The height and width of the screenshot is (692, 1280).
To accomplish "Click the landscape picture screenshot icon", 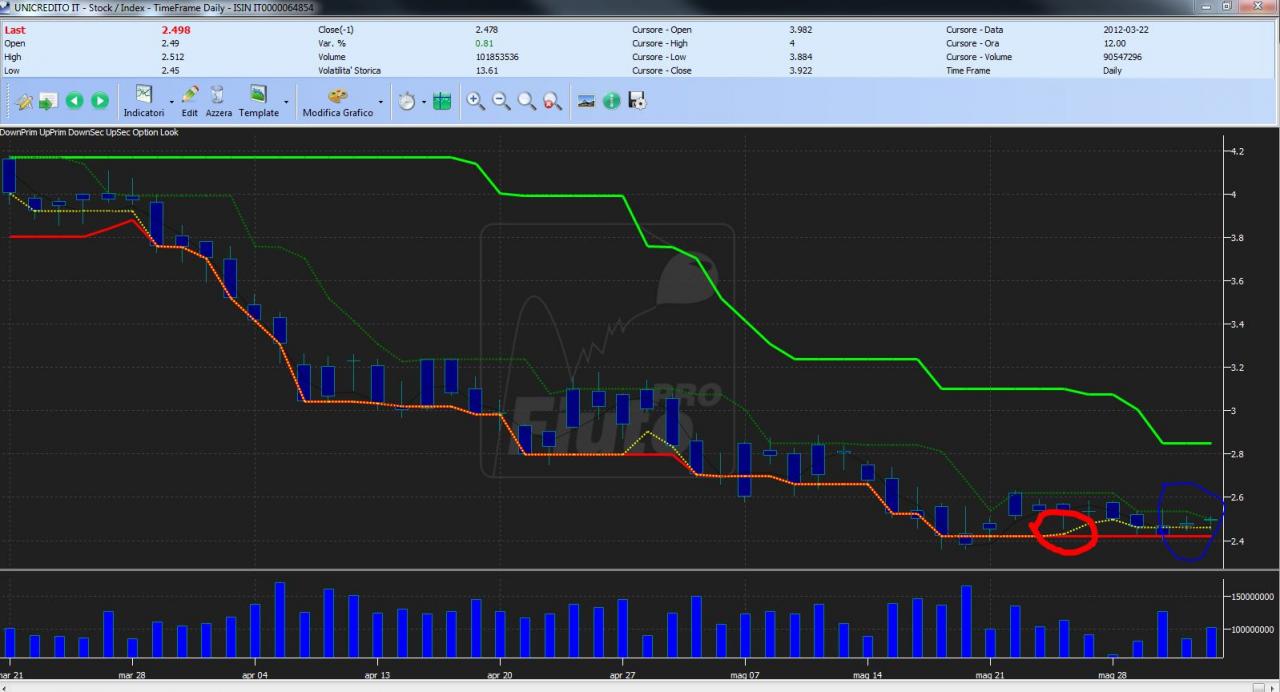I will tap(586, 100).
